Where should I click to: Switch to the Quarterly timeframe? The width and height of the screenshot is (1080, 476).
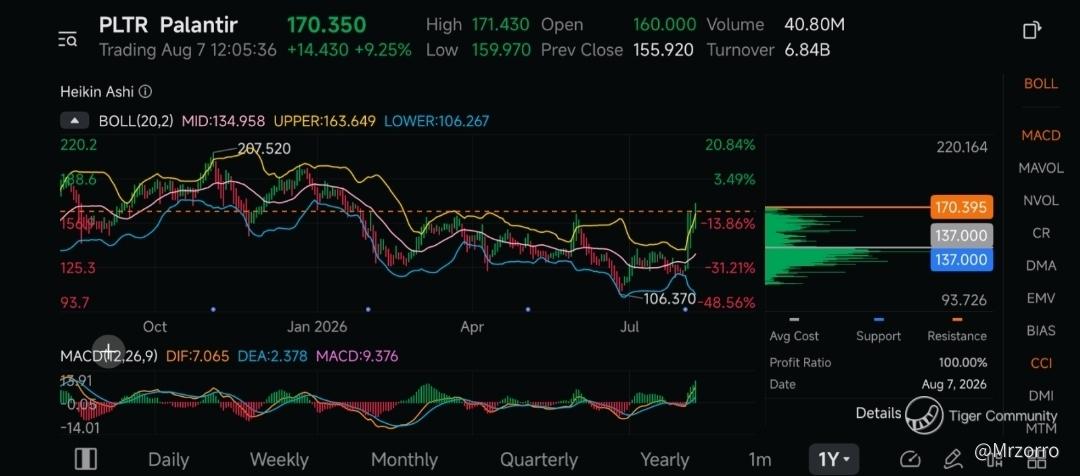[x=539, y=459]
